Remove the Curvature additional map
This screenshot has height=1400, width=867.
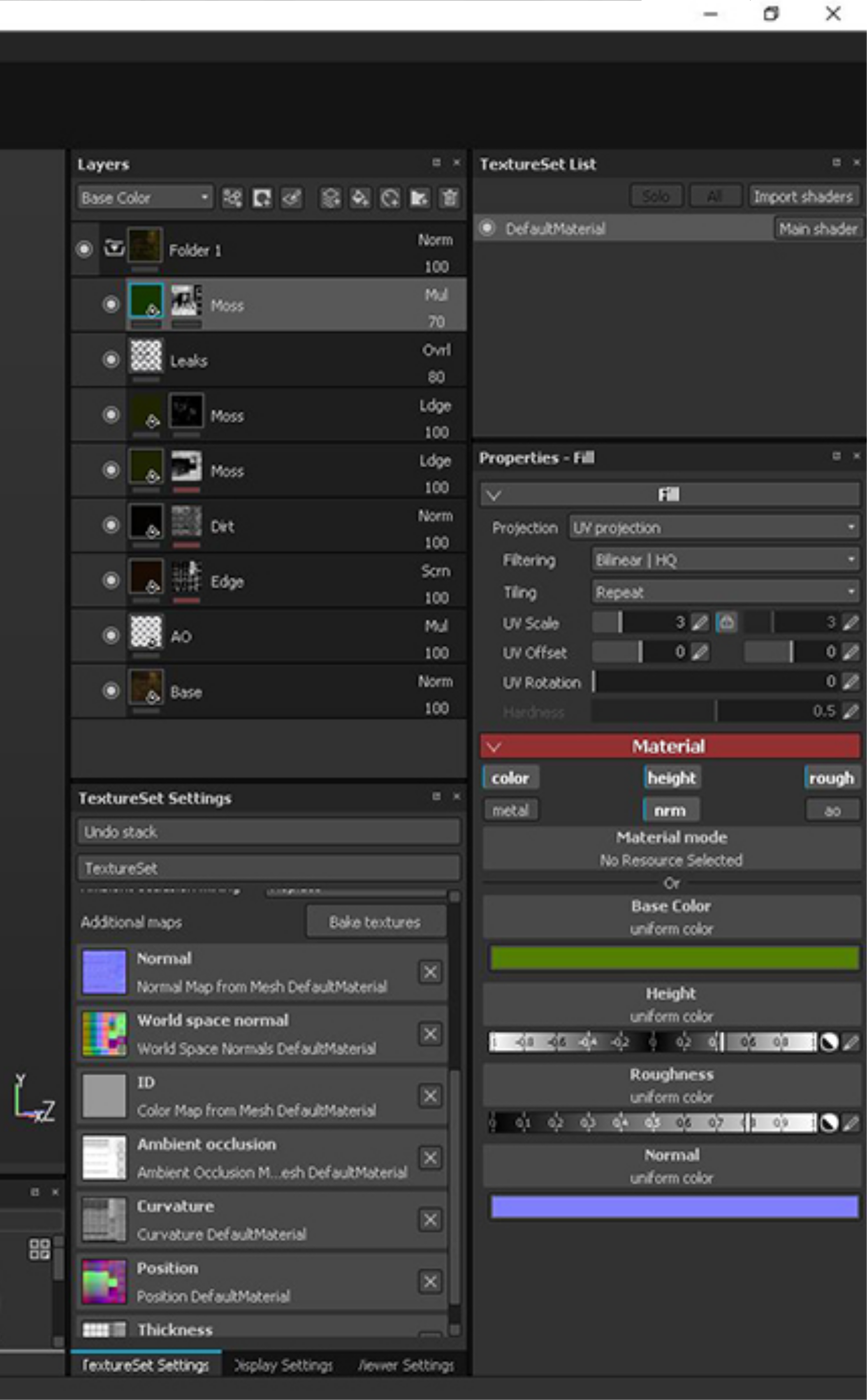430,1219
